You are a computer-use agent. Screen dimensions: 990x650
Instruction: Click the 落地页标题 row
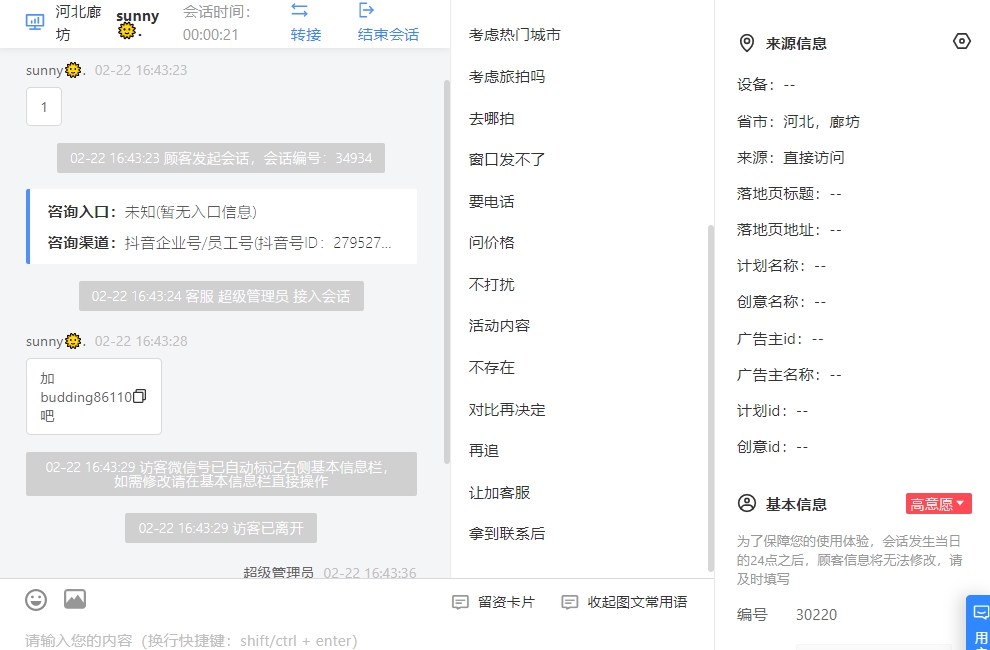tap(789, 194)
